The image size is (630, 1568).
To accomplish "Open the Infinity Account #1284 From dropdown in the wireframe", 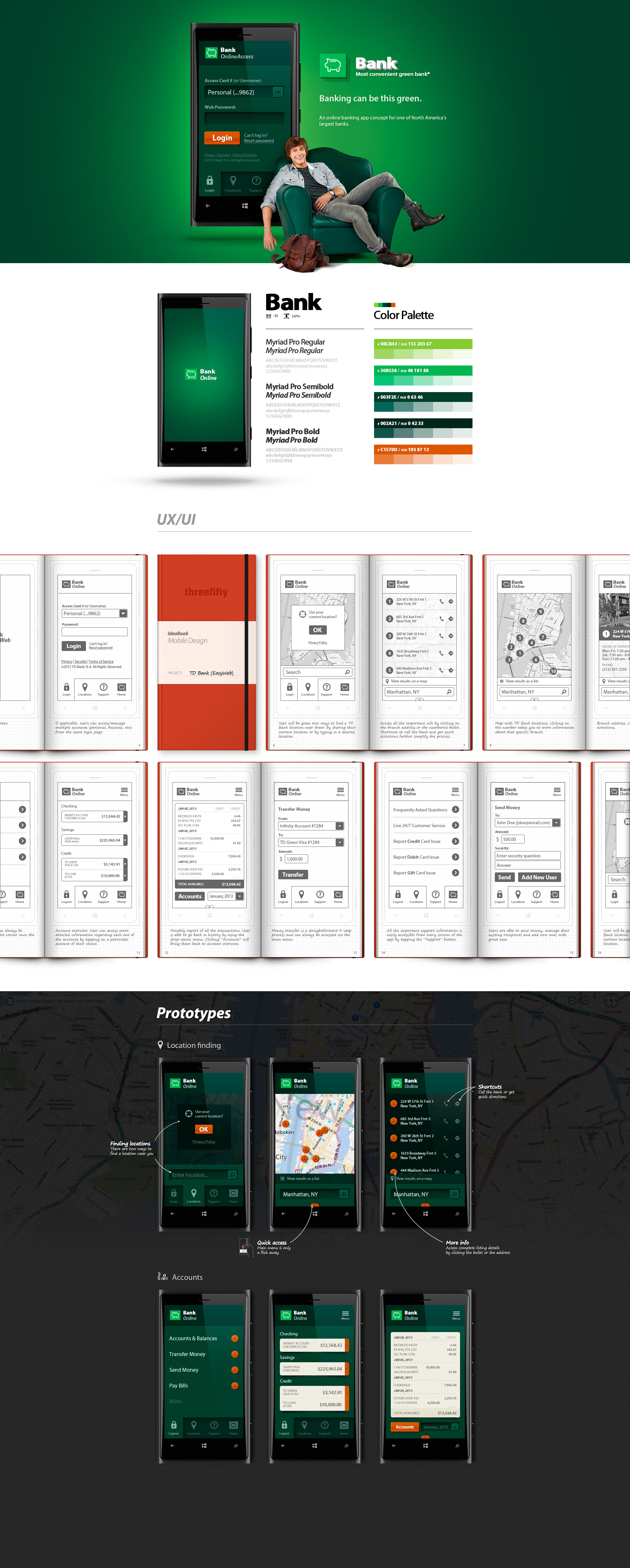I will [340, 826].
